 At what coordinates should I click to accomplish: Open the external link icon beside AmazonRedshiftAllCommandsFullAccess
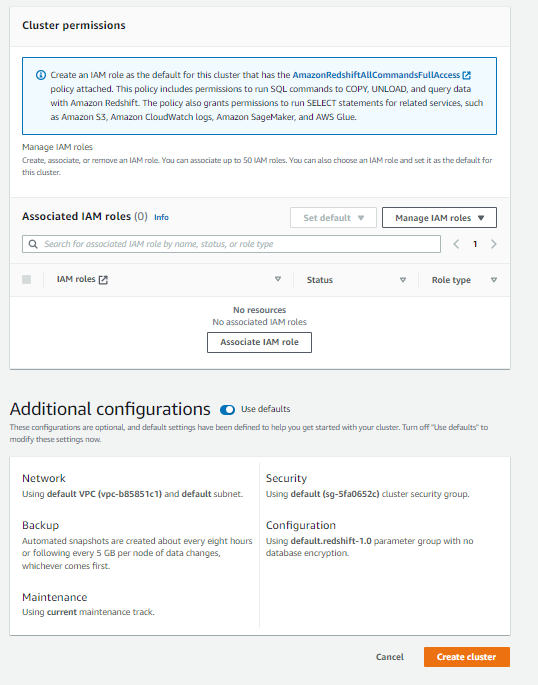click(x=467, y=75)
